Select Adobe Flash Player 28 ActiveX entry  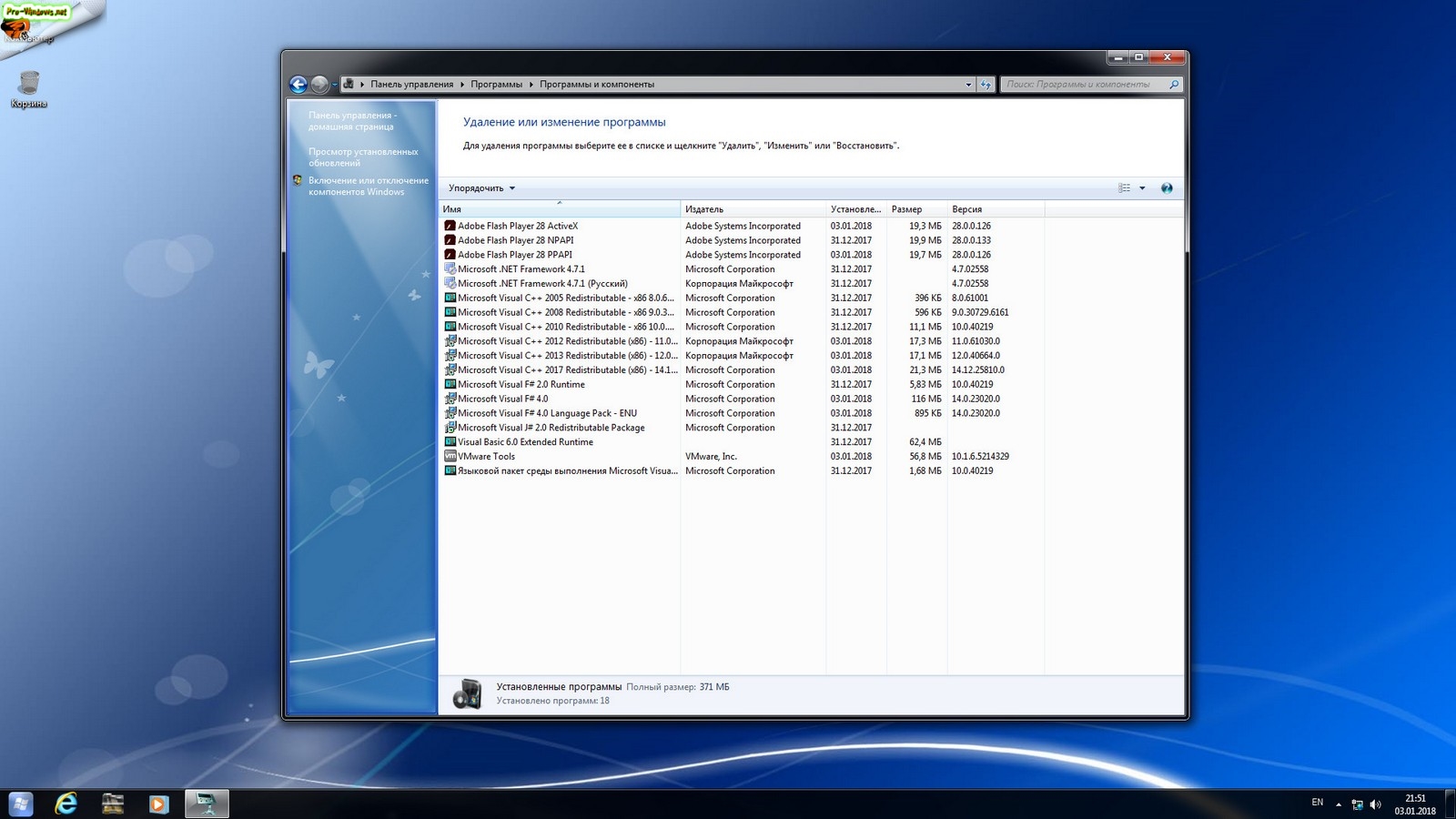coord(517,226)
